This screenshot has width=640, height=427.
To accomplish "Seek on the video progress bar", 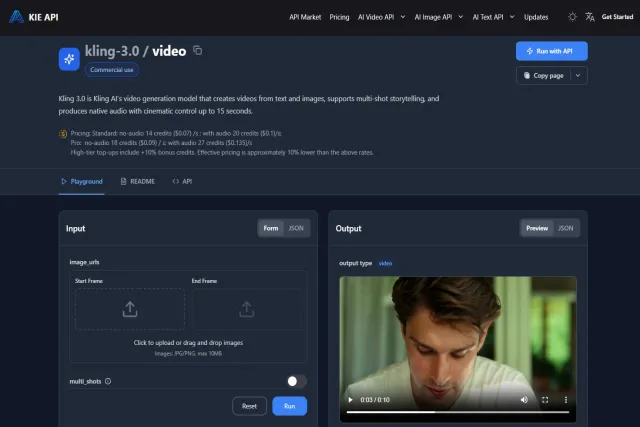I will 458,412.
